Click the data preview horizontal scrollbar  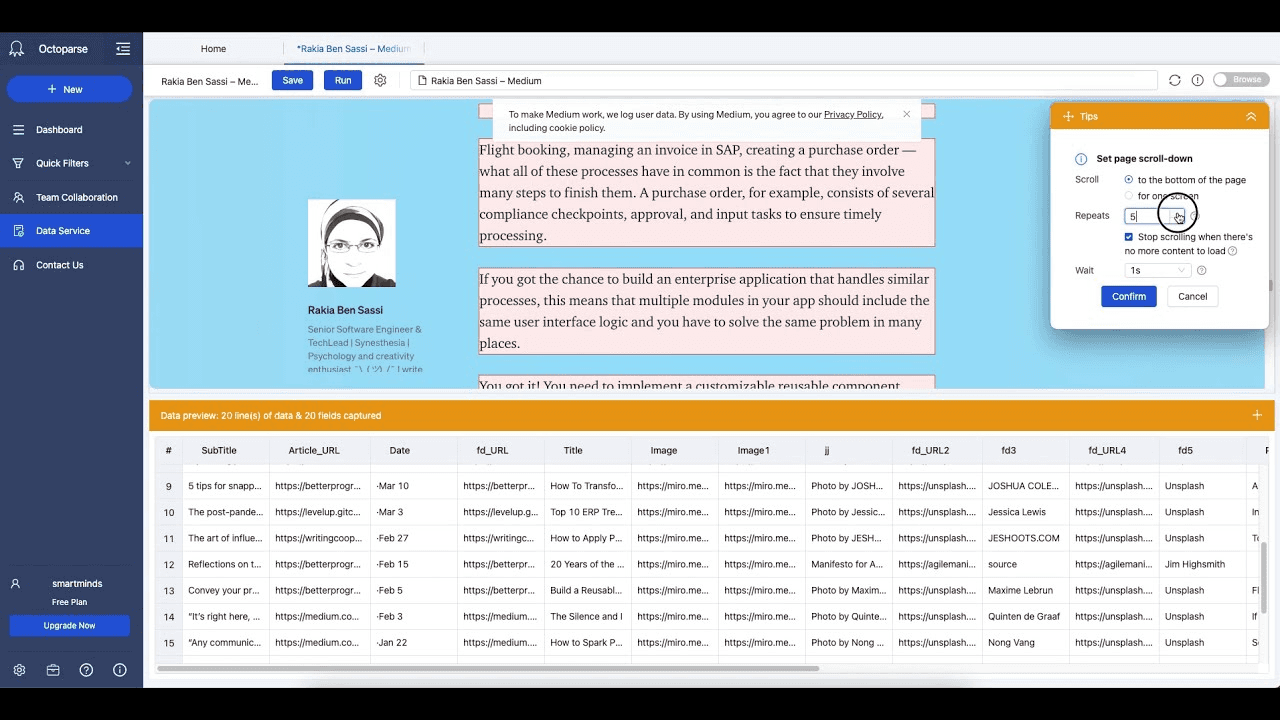tap(488, 668)
